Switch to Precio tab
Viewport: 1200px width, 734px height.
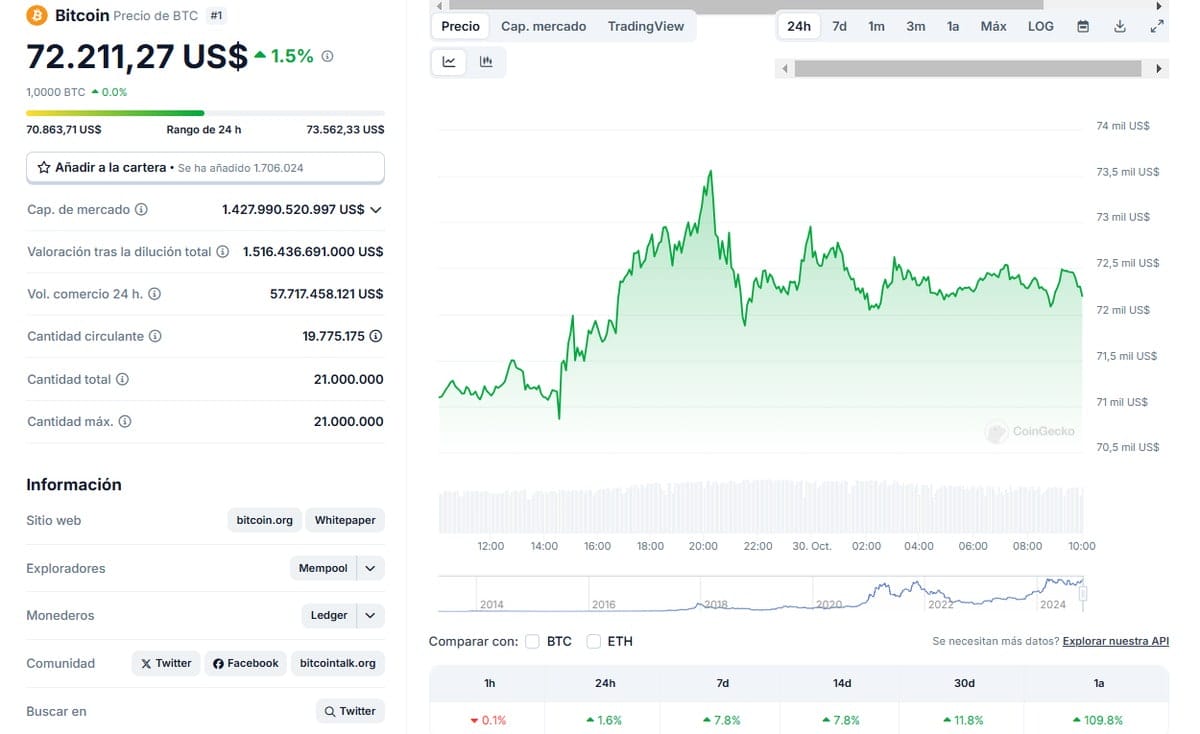point(461,27)
